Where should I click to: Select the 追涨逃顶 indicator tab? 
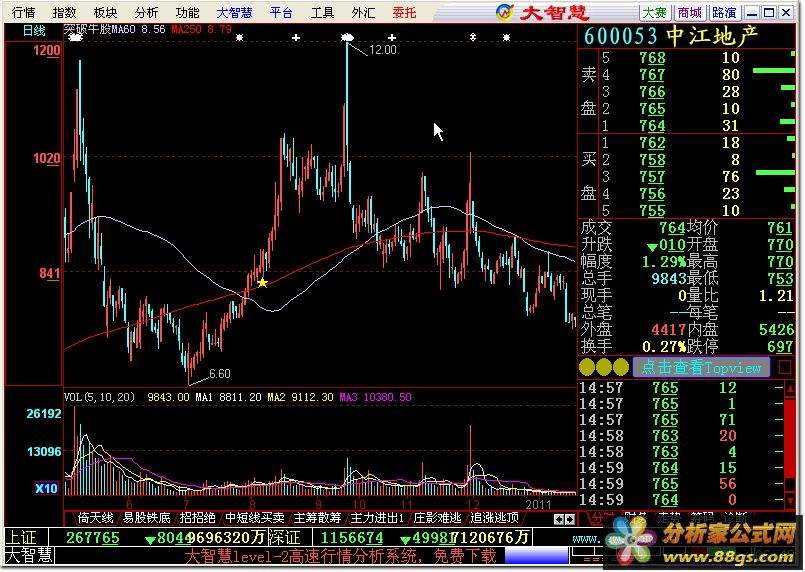(494, 518)
